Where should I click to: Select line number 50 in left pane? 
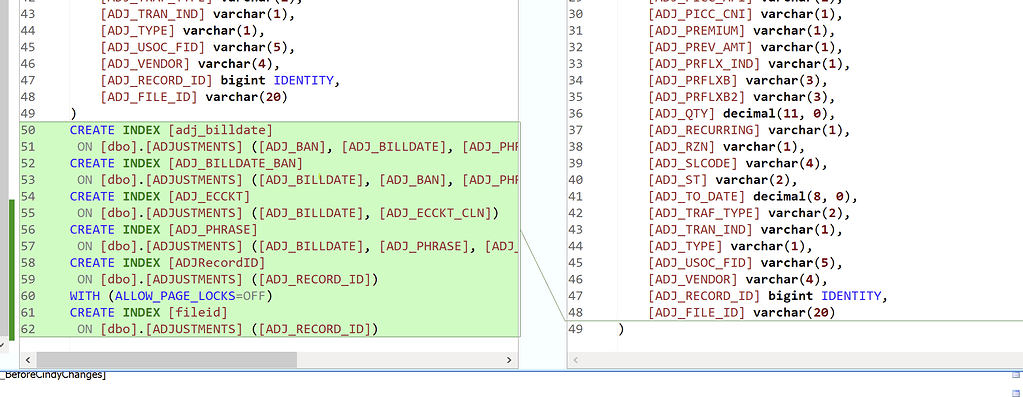(x=27, y=130)
